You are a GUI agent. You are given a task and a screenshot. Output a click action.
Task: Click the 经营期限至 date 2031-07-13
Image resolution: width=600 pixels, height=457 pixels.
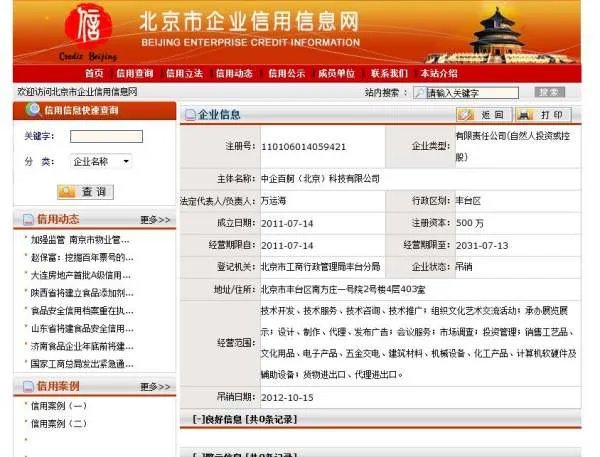tap(482, 246)
